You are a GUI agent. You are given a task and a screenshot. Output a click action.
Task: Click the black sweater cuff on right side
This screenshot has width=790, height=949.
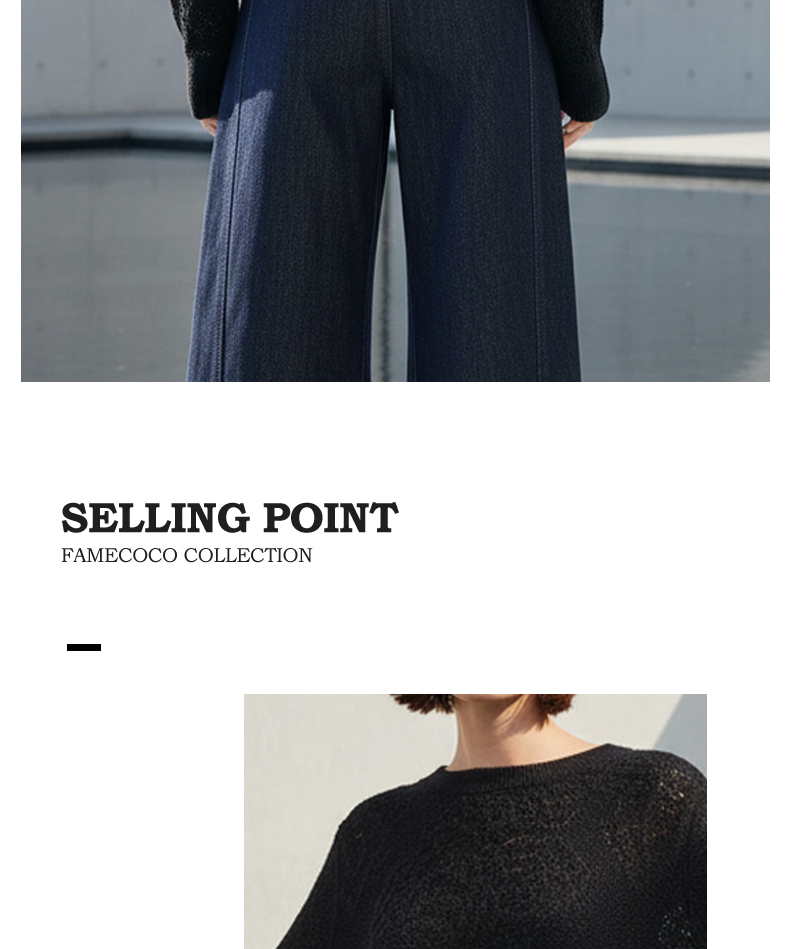(584, 91)
